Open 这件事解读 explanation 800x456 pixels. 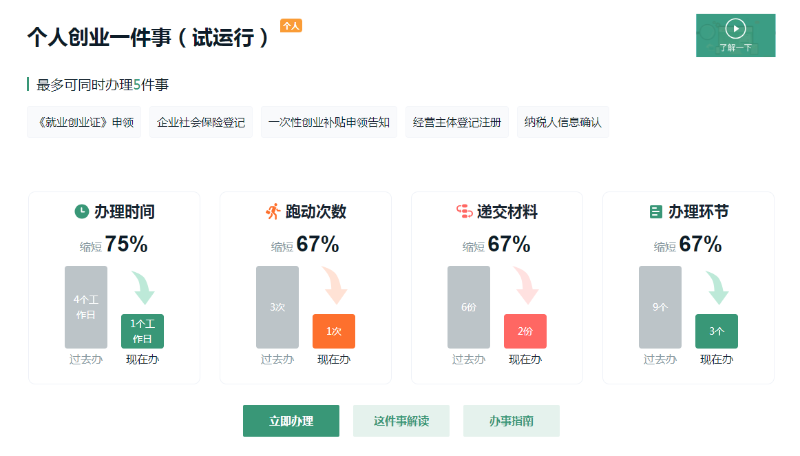401,421
